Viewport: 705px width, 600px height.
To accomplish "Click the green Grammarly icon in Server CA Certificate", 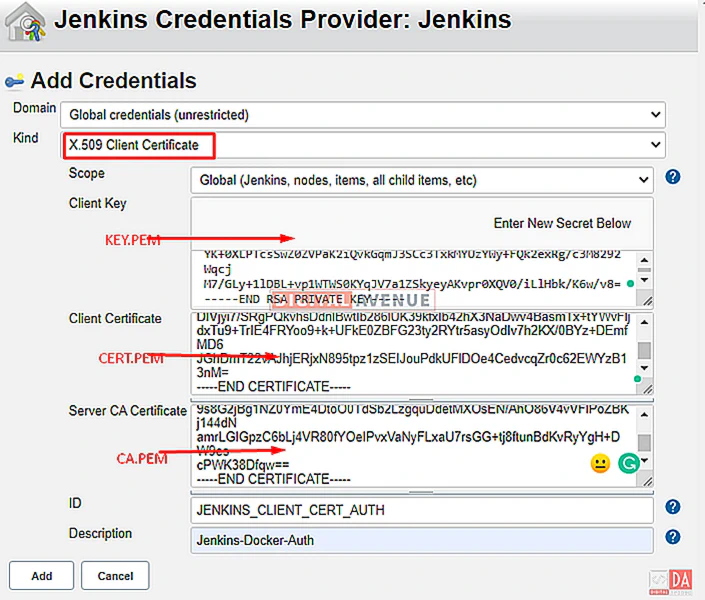I will tap(629, 463).
